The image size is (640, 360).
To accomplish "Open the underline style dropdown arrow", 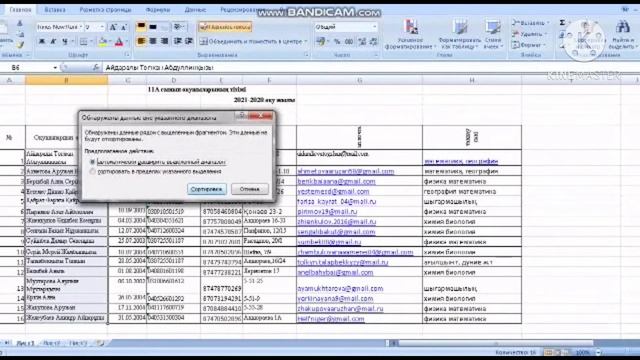I will coord(72,42).
